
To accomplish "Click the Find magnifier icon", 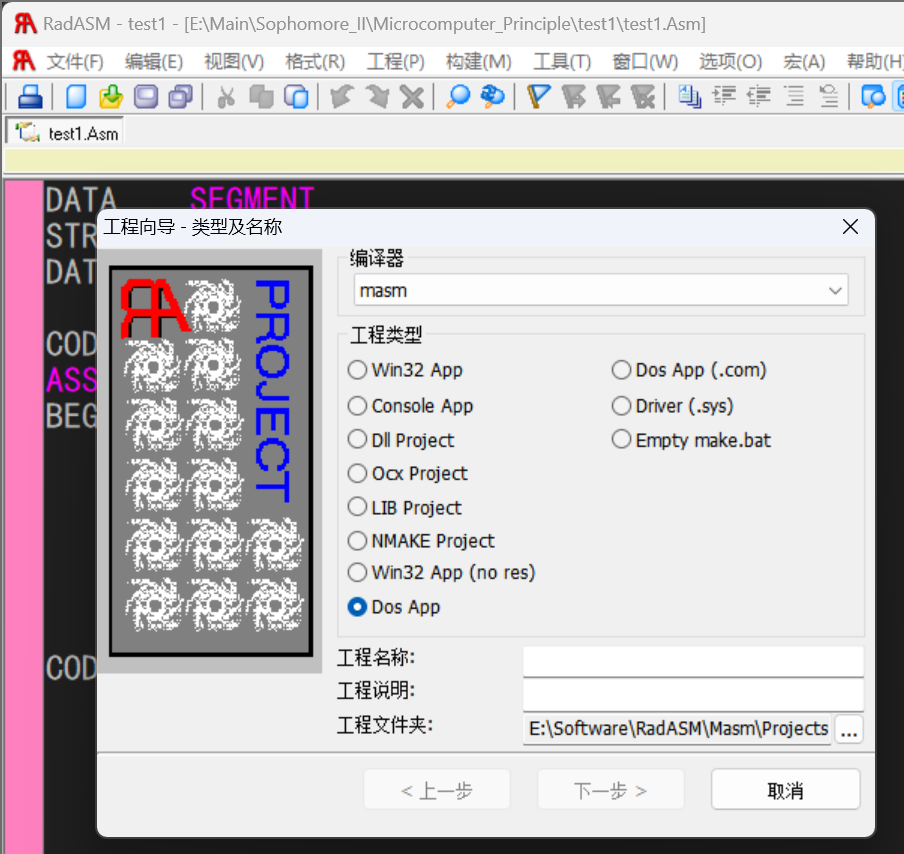I will point(458,97).
